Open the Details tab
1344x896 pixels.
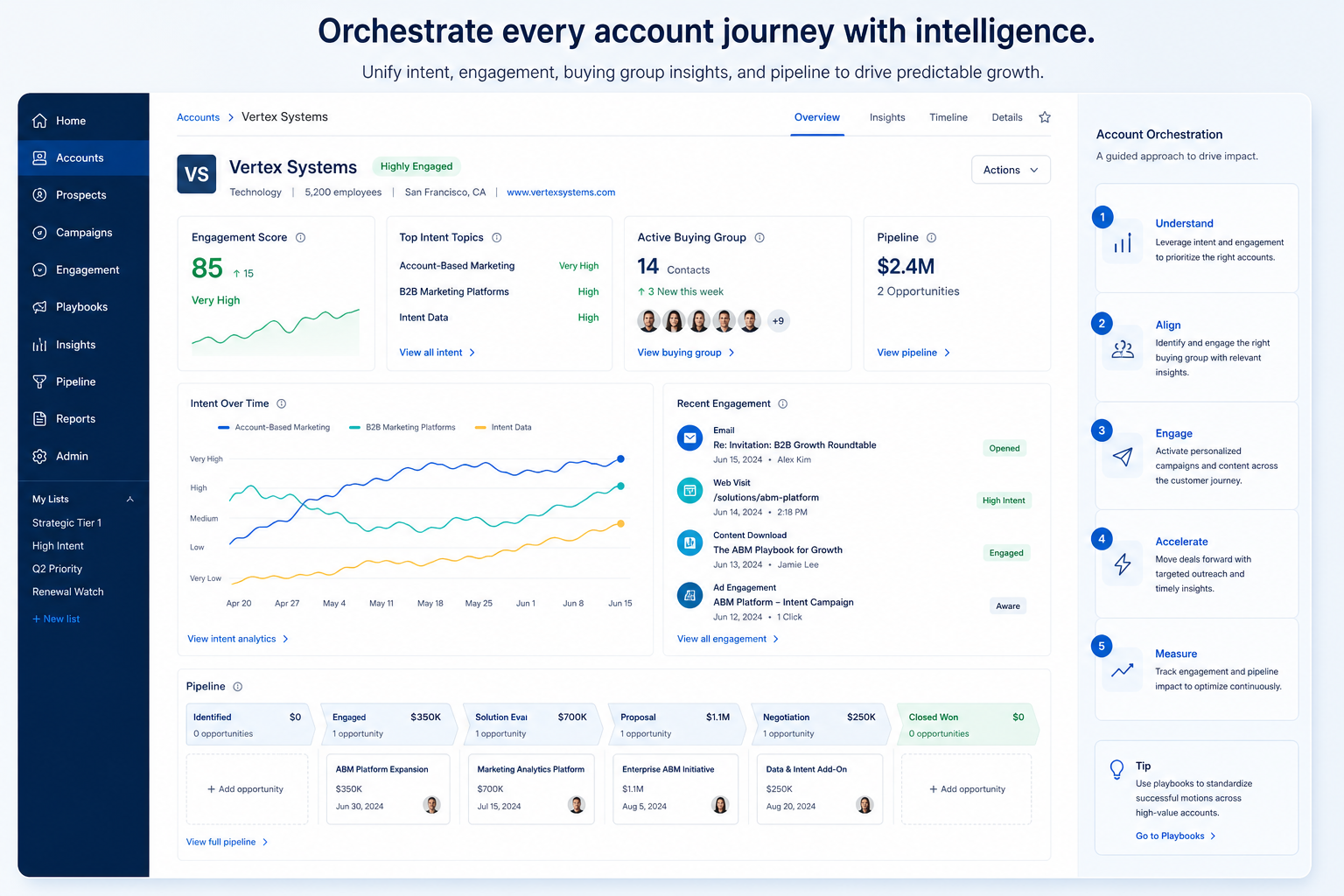[1007, 117]
